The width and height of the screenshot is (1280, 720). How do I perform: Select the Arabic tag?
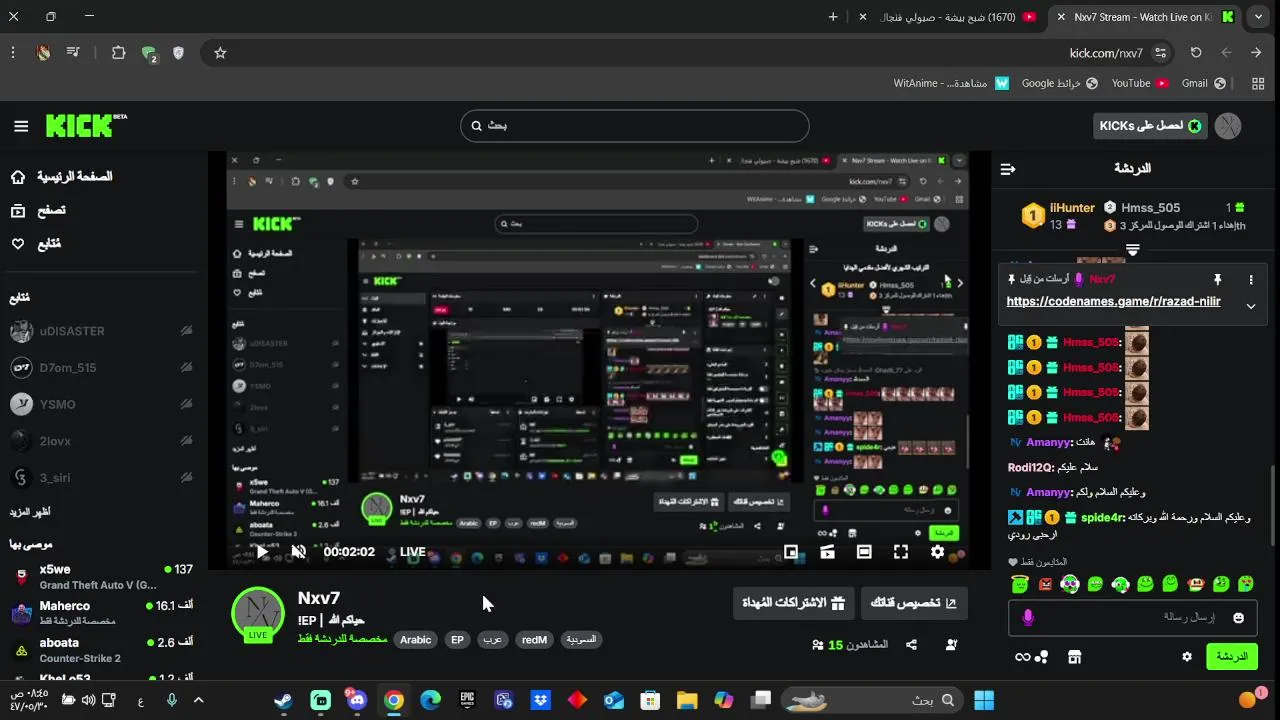point(415,640)
